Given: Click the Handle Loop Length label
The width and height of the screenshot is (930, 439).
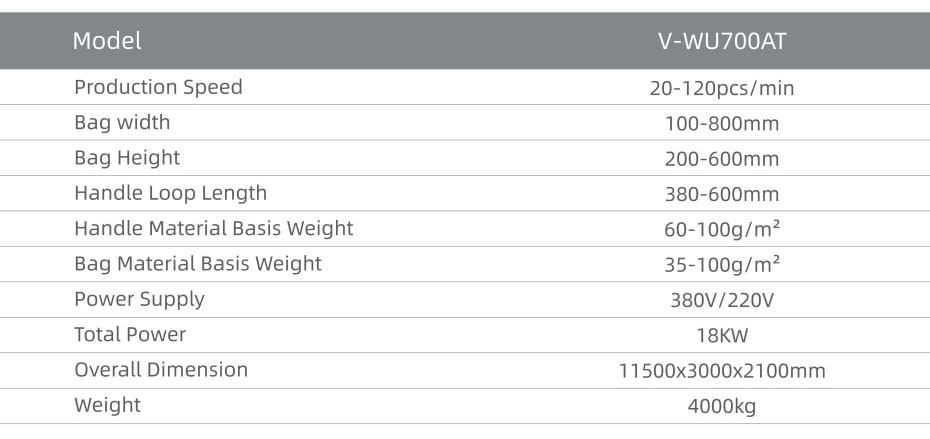Looking at the screenshot, I should 170,193.
